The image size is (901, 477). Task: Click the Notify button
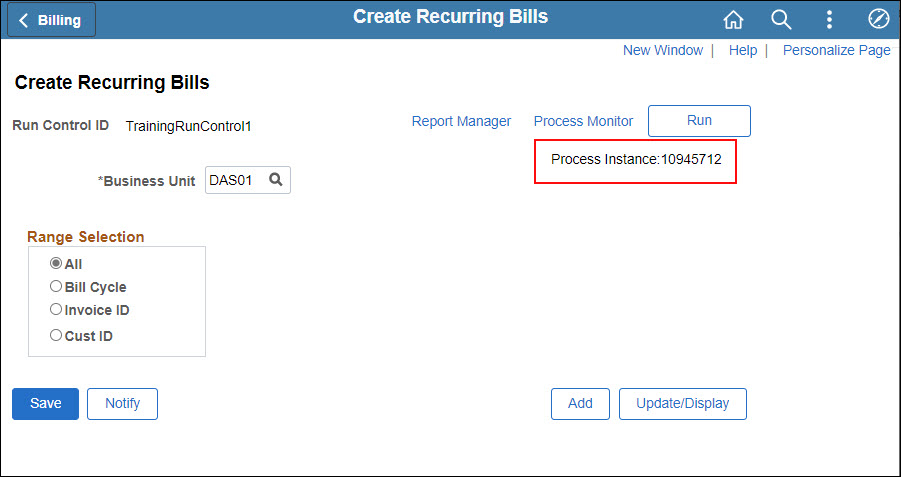tap(122, 404)
